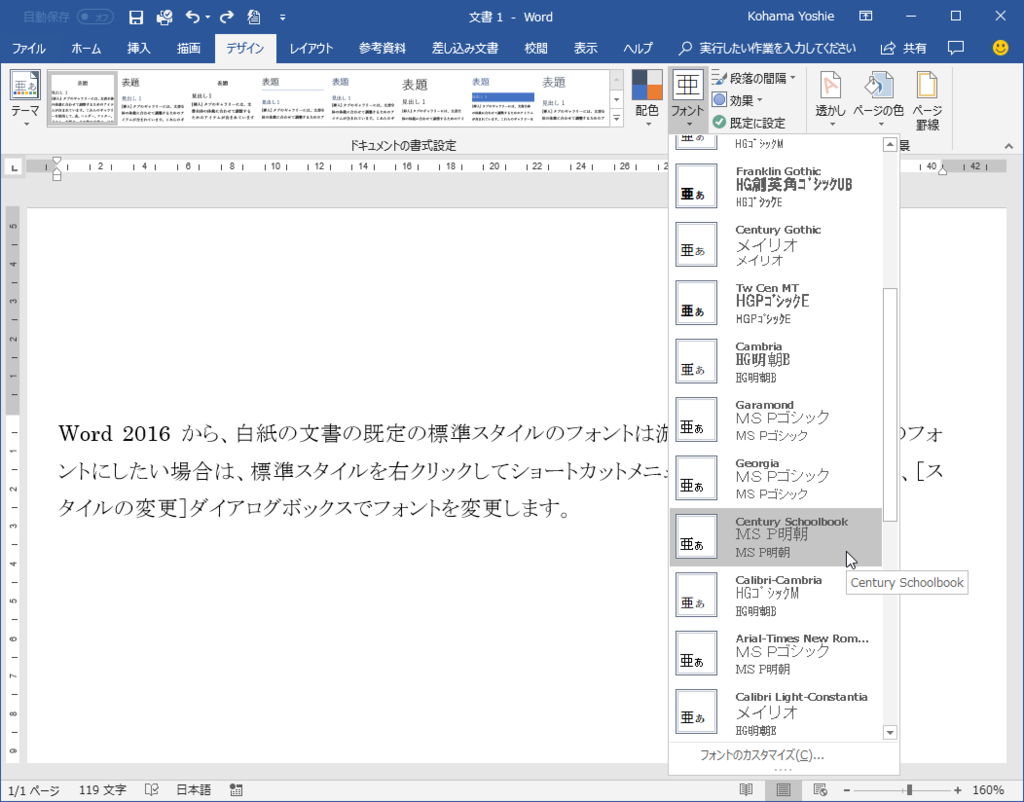Switch to Print Layout view icon
Image resolution: width=1024 pixels, height=802 pixels.
(783, 790)
